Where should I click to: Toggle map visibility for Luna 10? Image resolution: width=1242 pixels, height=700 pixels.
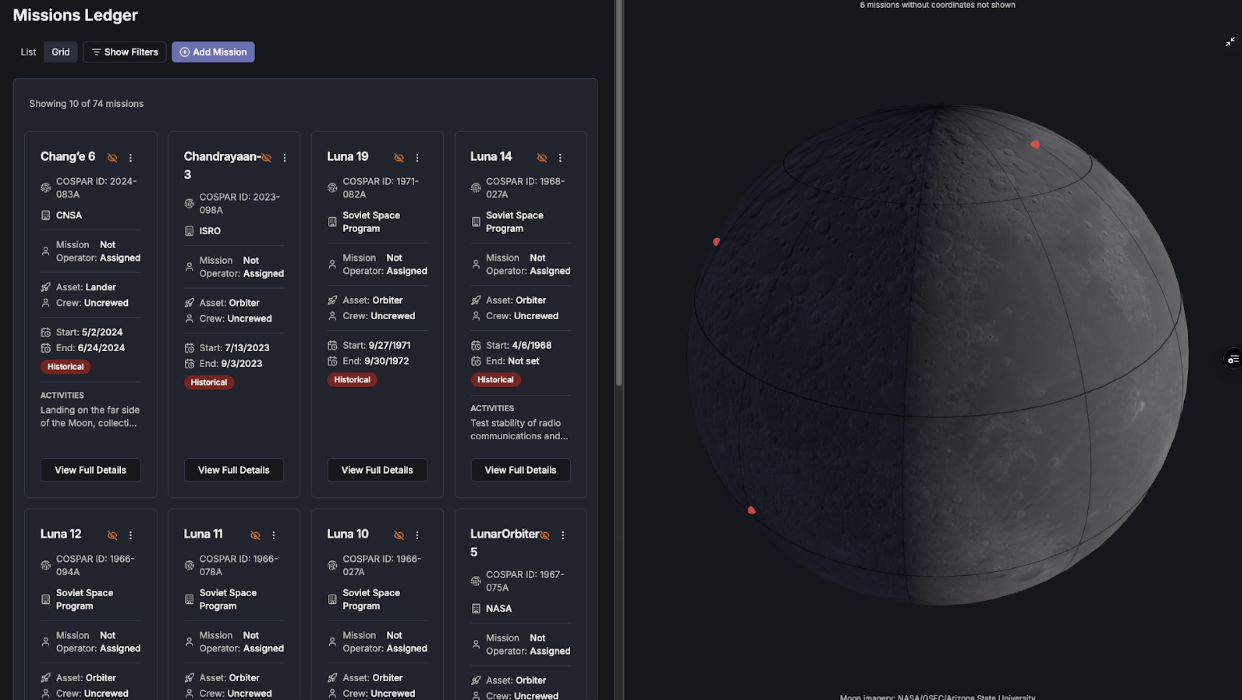click(x=399, y=535)
